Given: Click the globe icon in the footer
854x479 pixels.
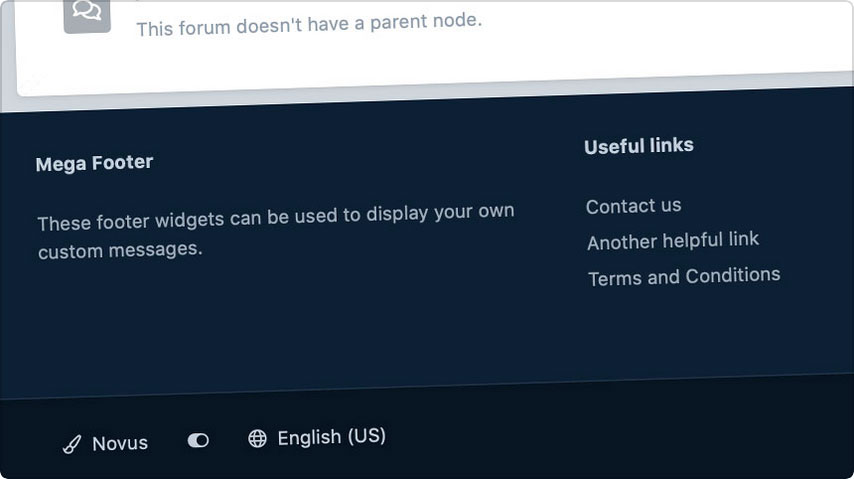Looking at the screenshot, I should coord(257,439).
